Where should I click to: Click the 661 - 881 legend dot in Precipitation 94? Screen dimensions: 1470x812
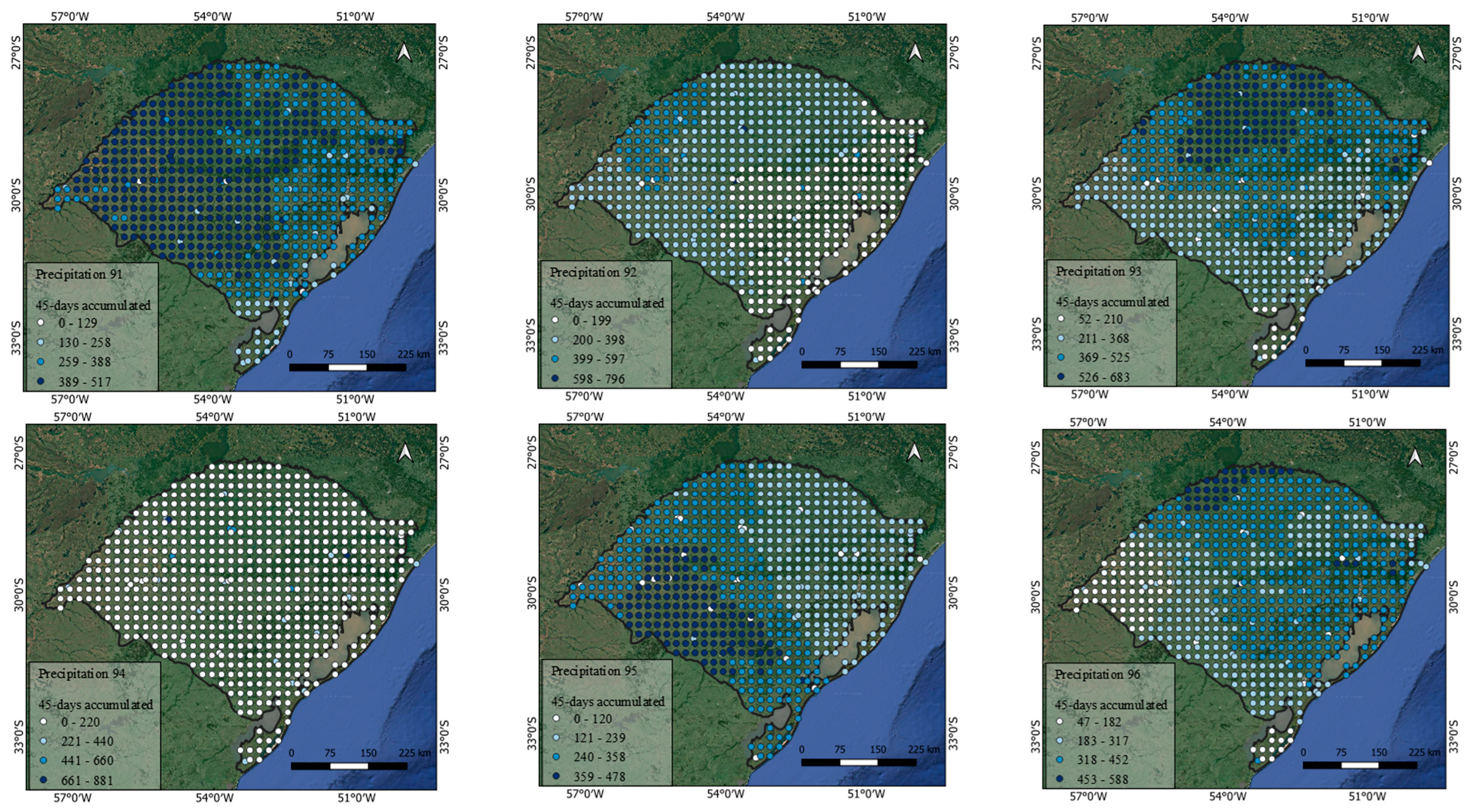point(43,780)
